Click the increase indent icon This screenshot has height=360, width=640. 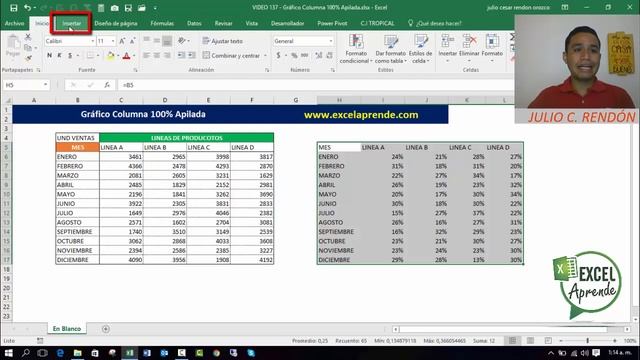[x=191, y=55]
